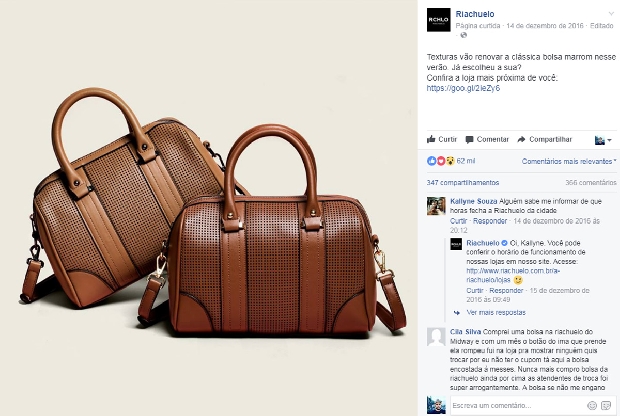Click the Compartilhar share arrow icon
620x416 pixels.
522,139
